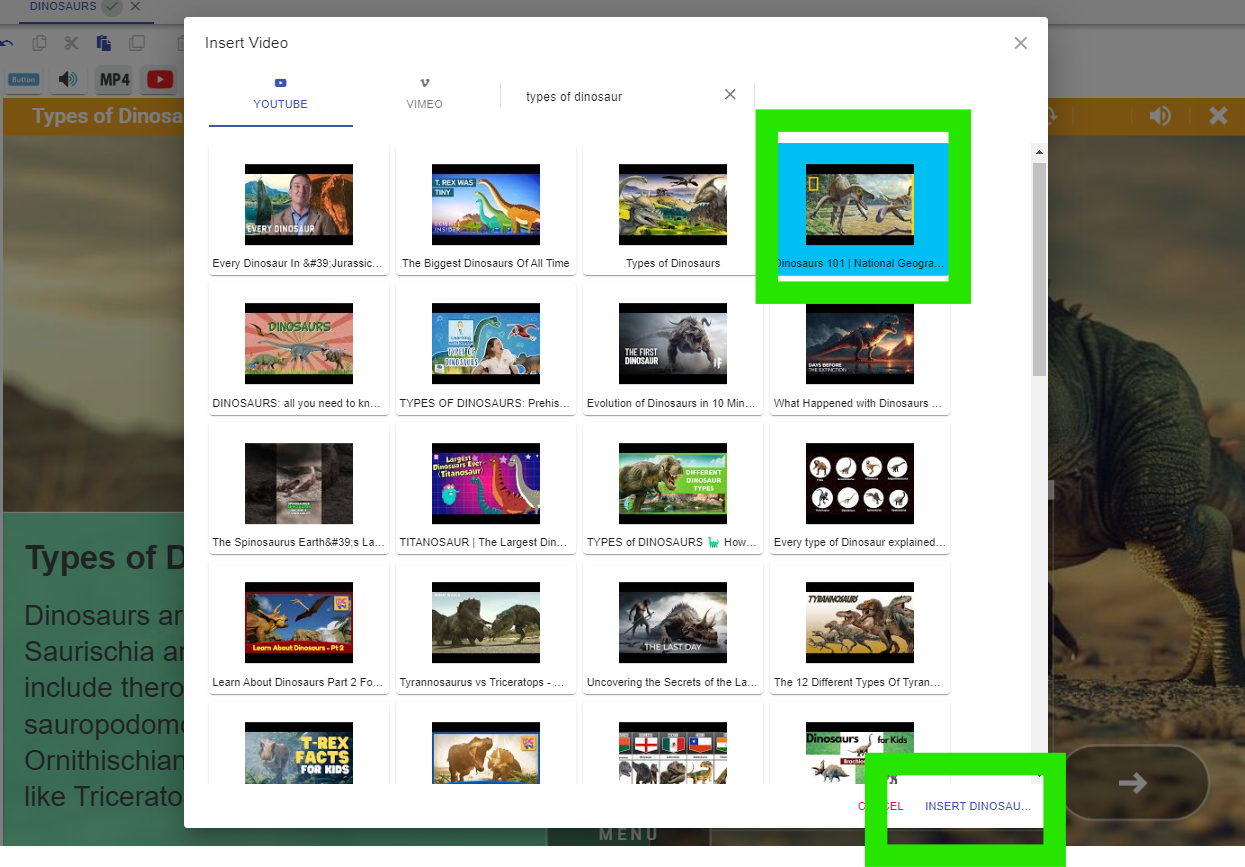Click the 'types of dinosaur' search field

(x=620, y=97)
